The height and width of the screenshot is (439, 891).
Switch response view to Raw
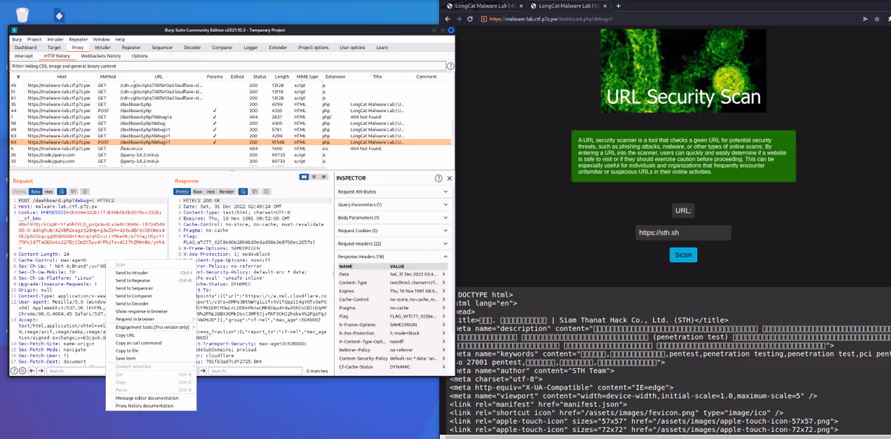[x=198, y=191]
